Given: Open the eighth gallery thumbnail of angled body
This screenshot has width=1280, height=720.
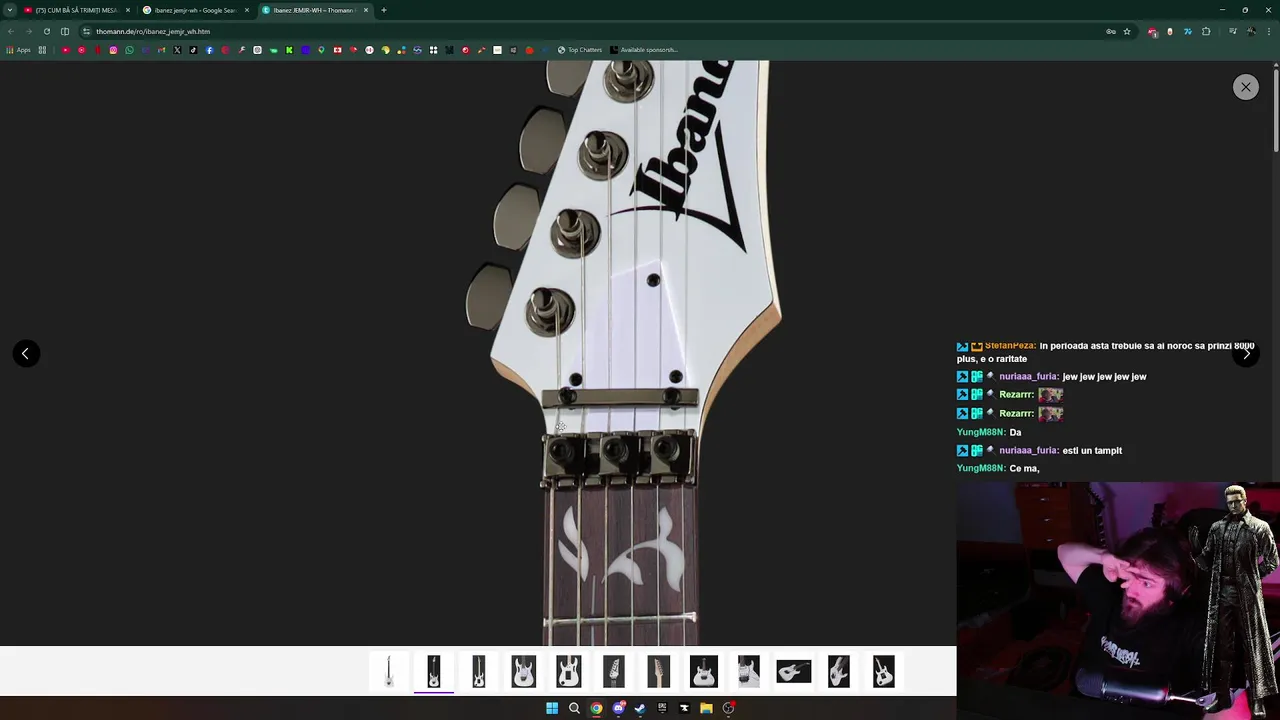Looking at the screenshot, I should (704, 671).
